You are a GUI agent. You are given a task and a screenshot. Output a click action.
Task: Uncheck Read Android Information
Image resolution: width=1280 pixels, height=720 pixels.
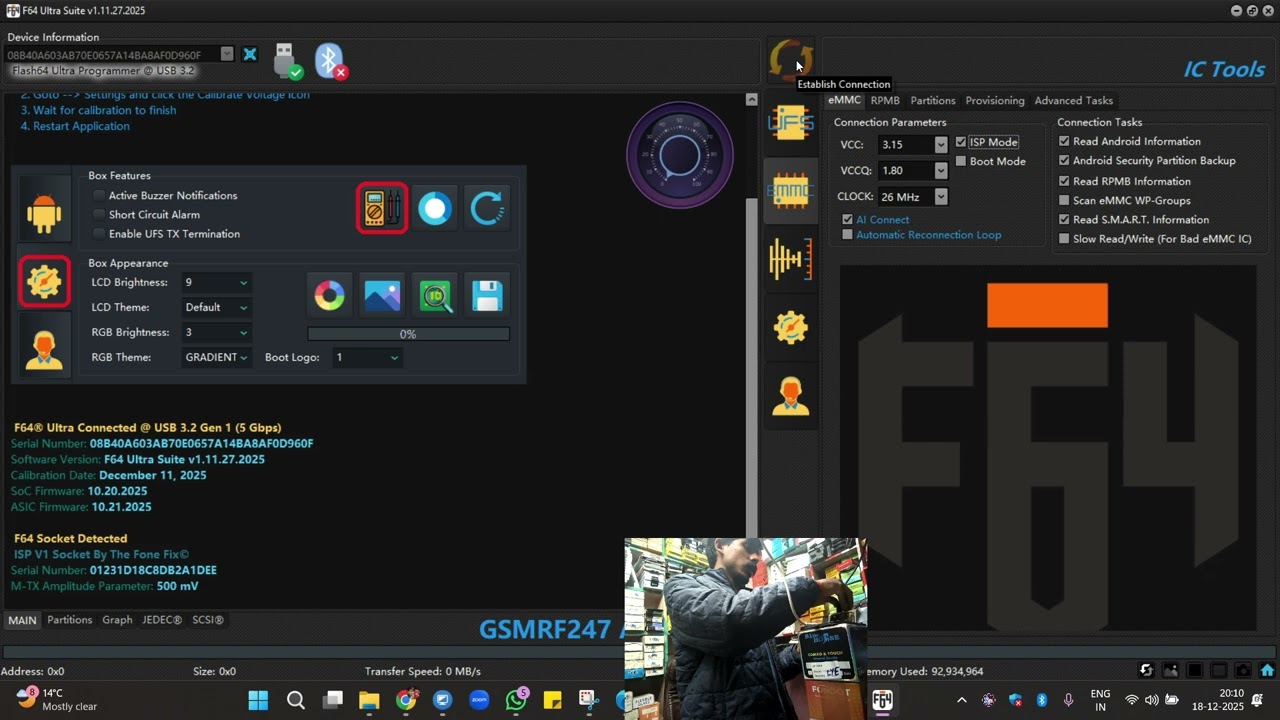coord(1064,142)
